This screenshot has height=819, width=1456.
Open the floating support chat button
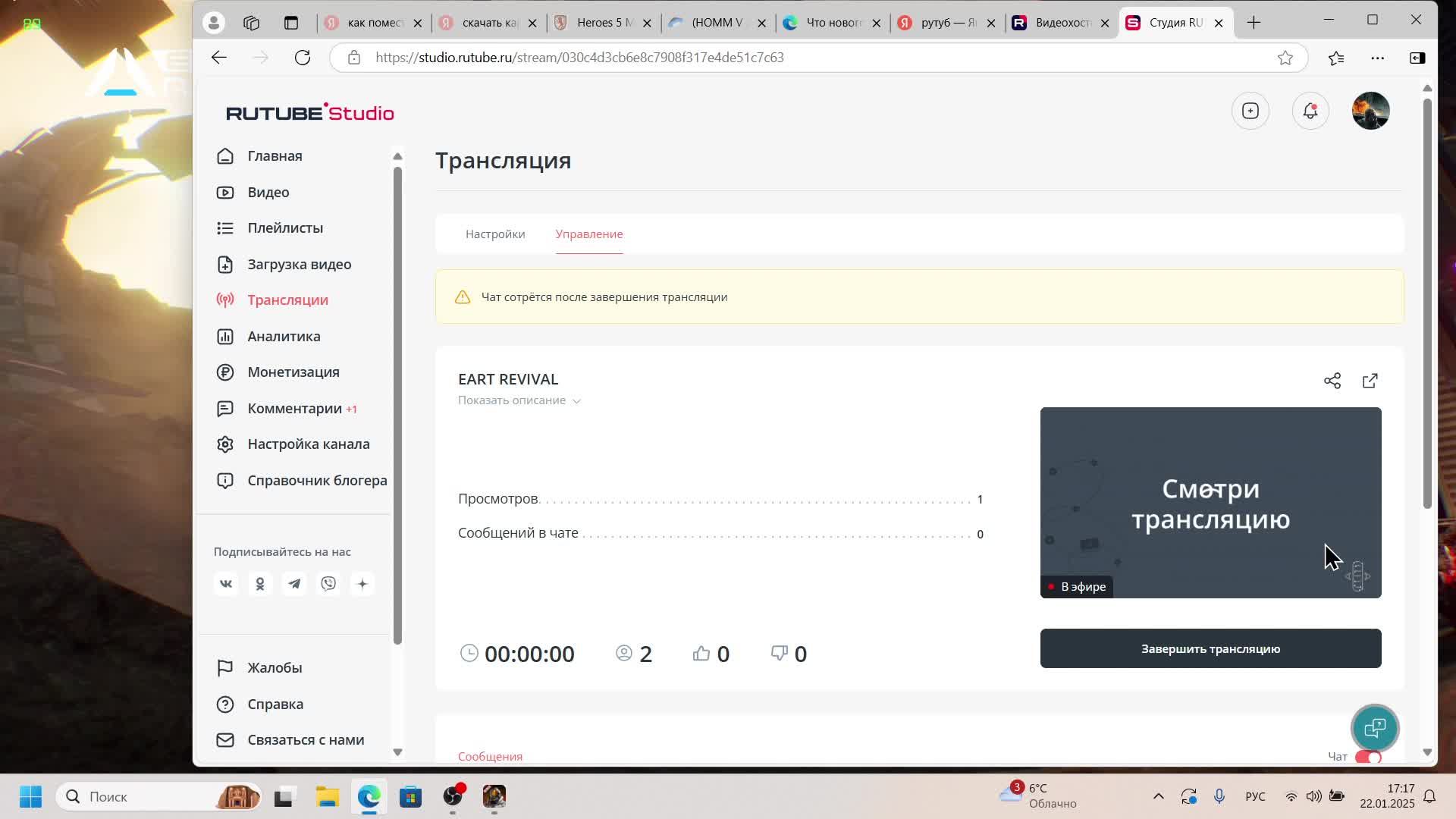point(1375,728)
